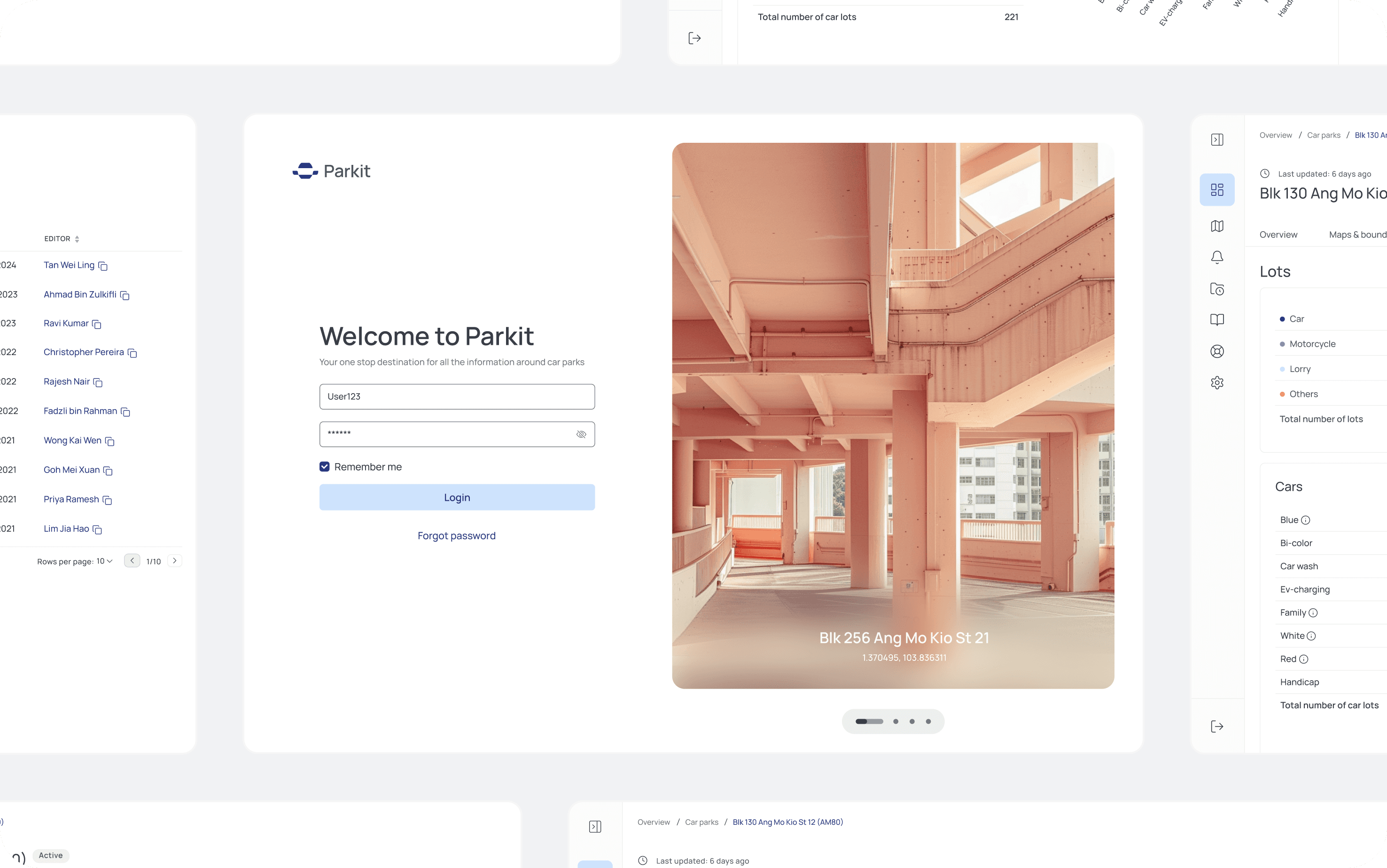
Task: Click the open book guide icon
Action: pyautogui.click(x=1216, y=320)
